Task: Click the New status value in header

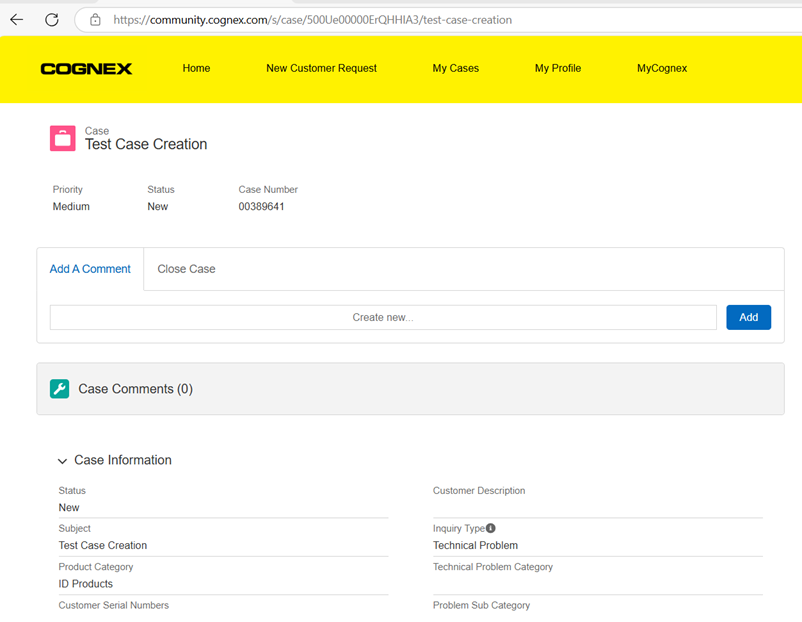Action: point(158,207)
